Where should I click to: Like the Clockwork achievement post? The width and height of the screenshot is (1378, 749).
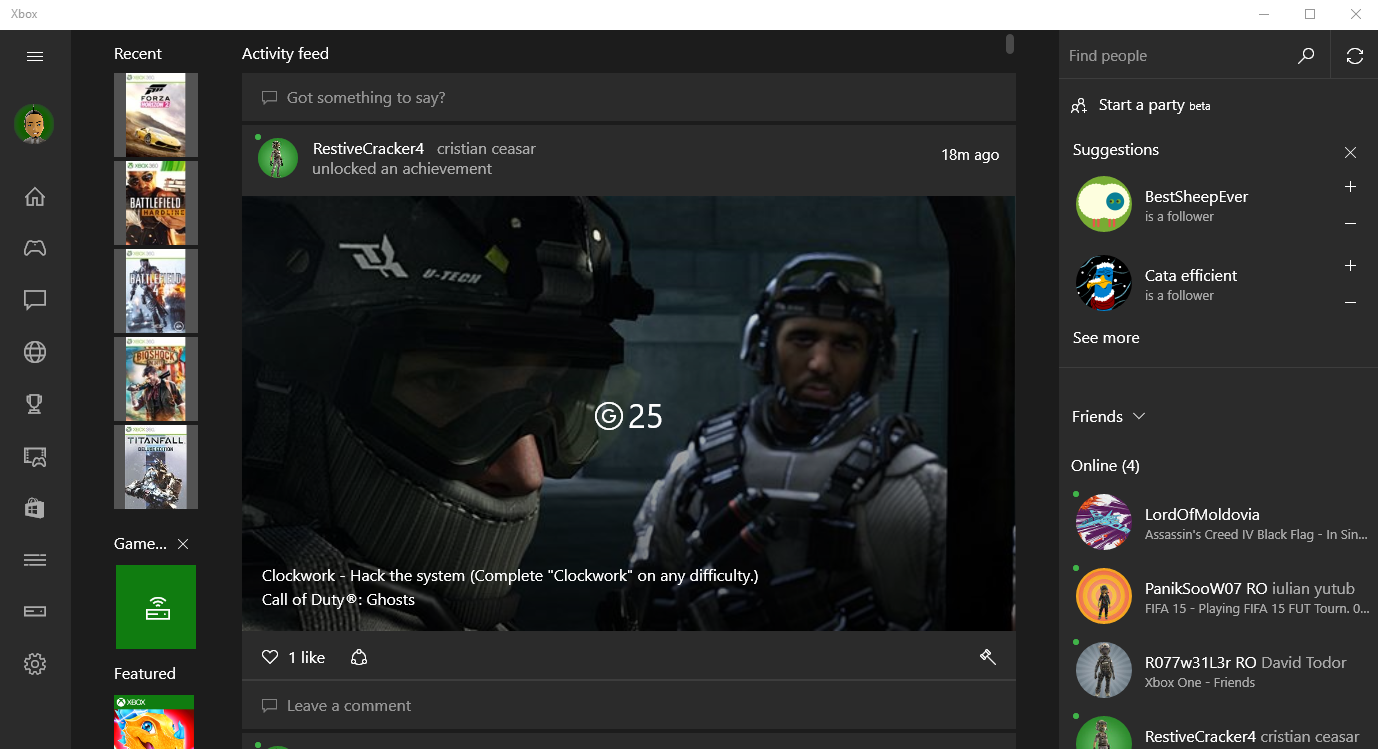tap(270, 657)
